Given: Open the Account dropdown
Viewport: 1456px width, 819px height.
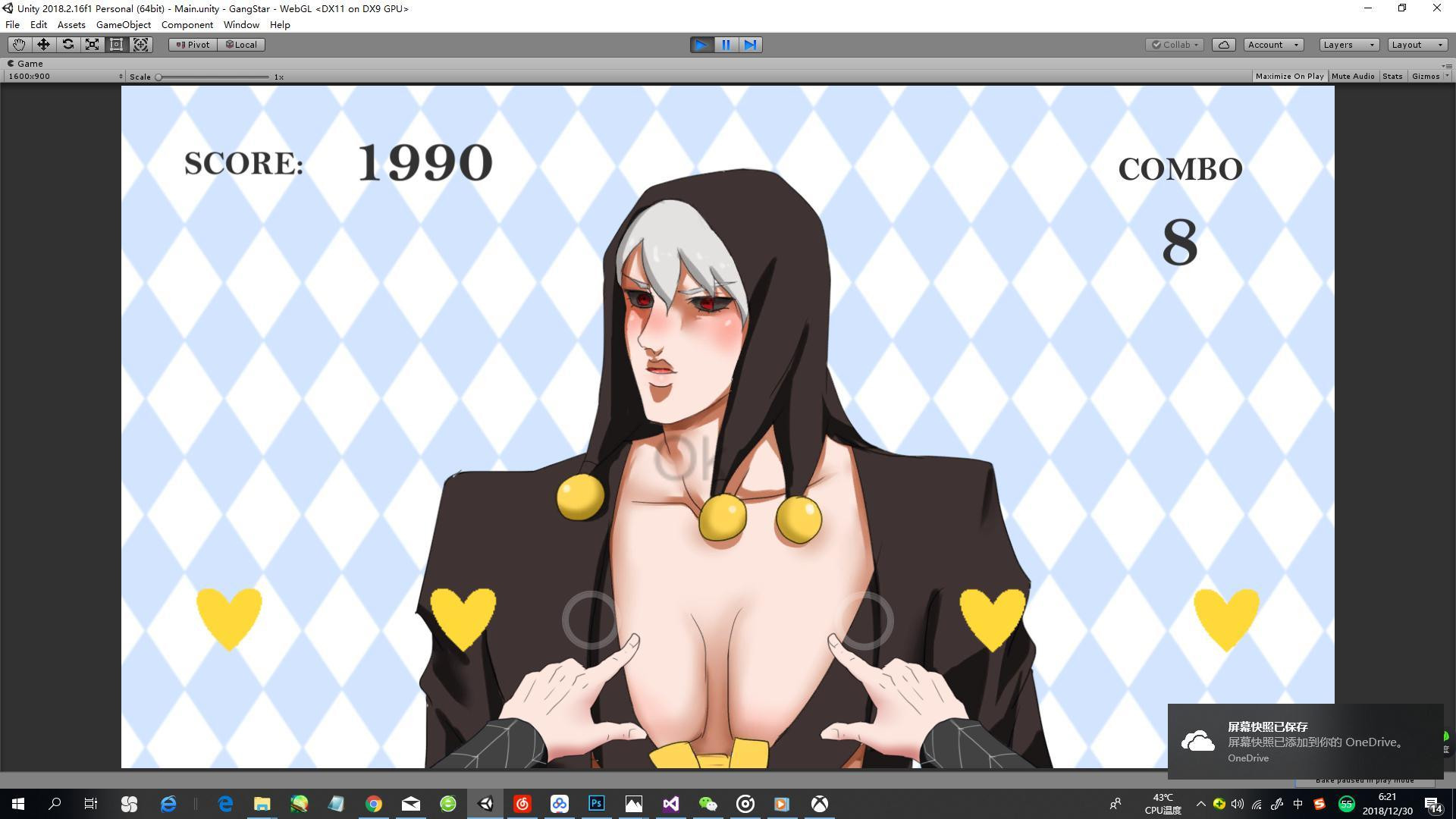Looking at the screenshot, I should (x=1273, y=45).
